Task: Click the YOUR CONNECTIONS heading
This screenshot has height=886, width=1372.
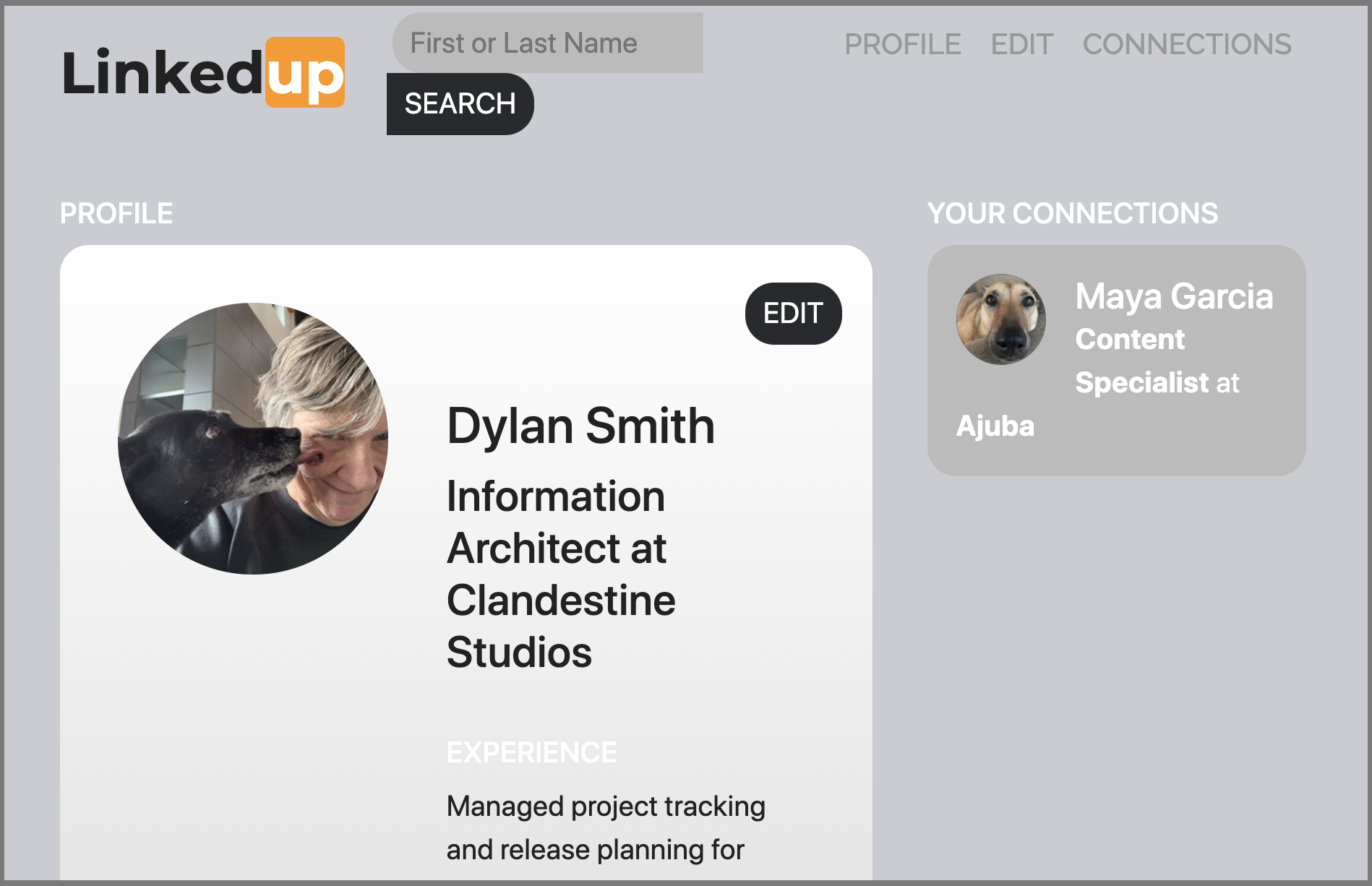Action: pos(1073,214)
